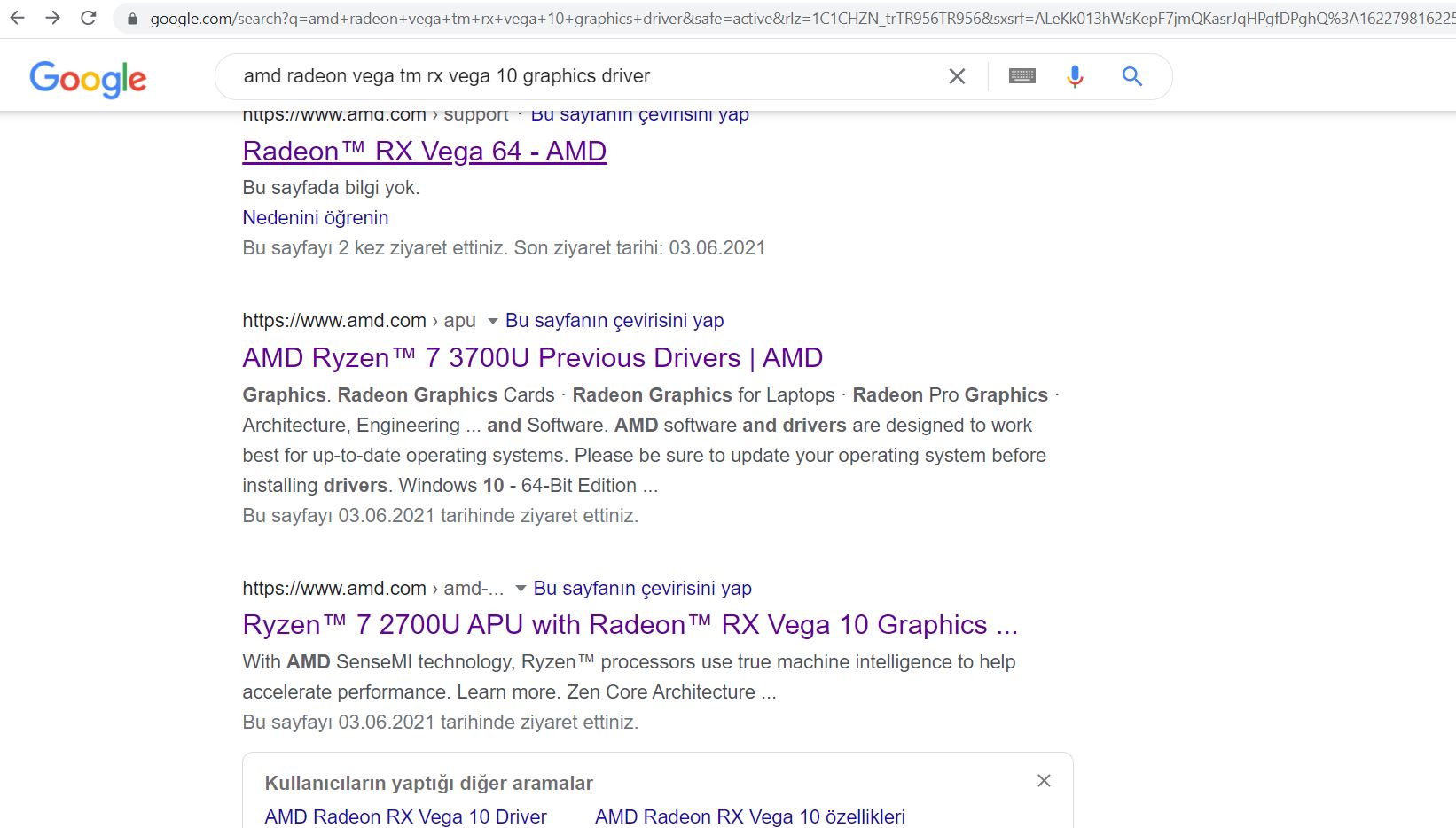Screen dimensions: 1456x828
Task: Click the amd.com › apu URL text
Action: 359,321
